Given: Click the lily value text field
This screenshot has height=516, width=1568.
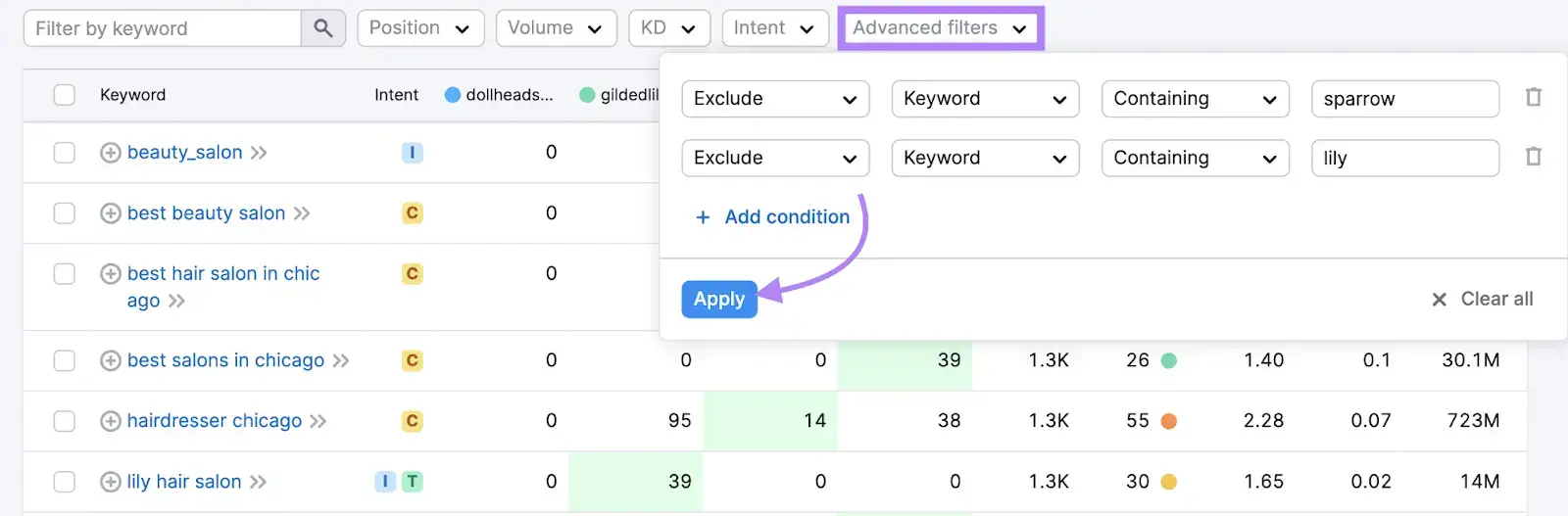Looking at the screenshot, I should [x=1405, y=158].
